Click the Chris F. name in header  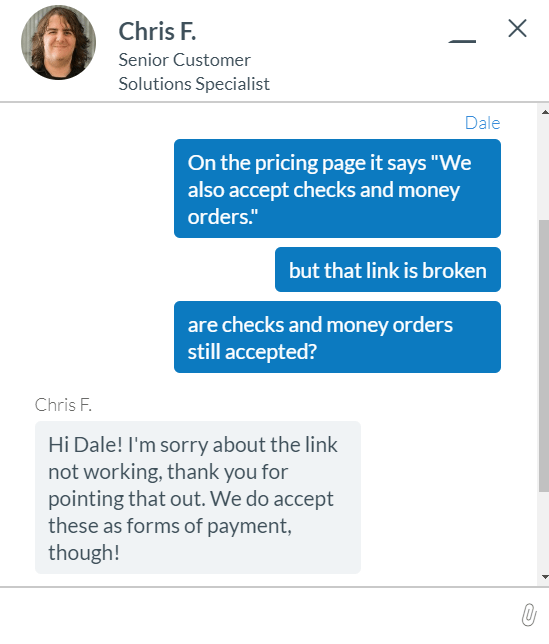157,32
